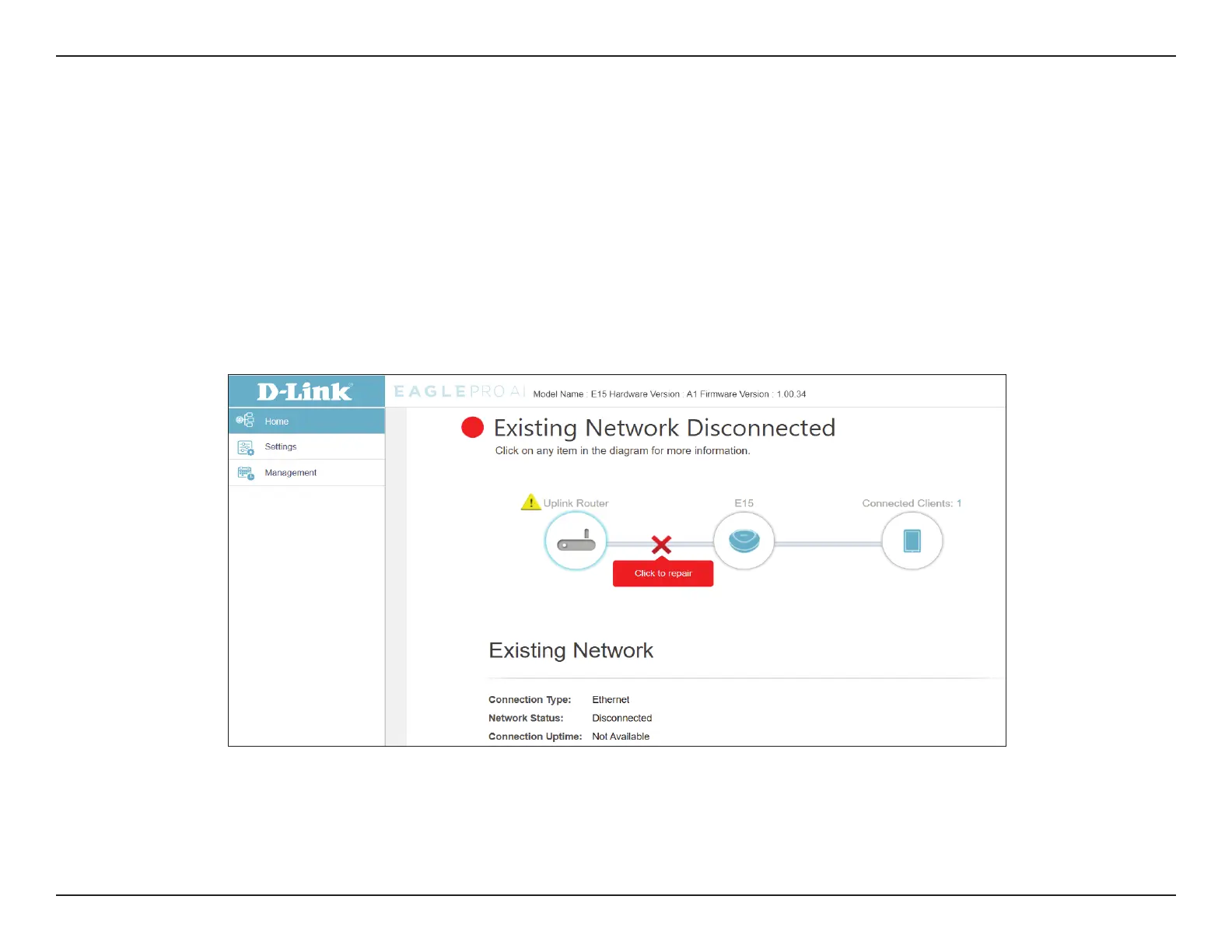1232x952 pixels.
Task: Click the diagram instruction text
Action: [623, 451]
